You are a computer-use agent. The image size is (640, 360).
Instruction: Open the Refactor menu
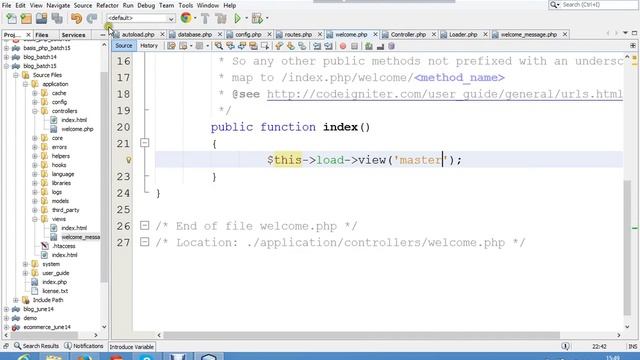tap(107, 5)
